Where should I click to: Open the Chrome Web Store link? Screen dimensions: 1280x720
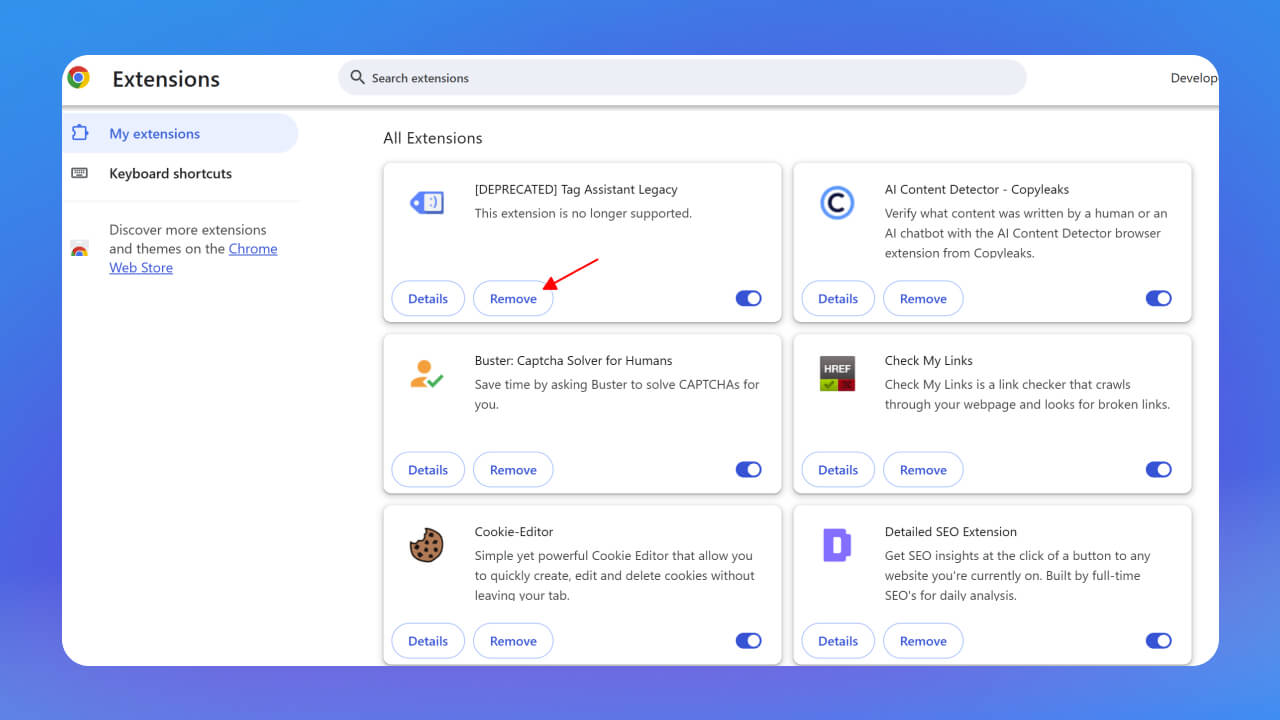point(193,258)
